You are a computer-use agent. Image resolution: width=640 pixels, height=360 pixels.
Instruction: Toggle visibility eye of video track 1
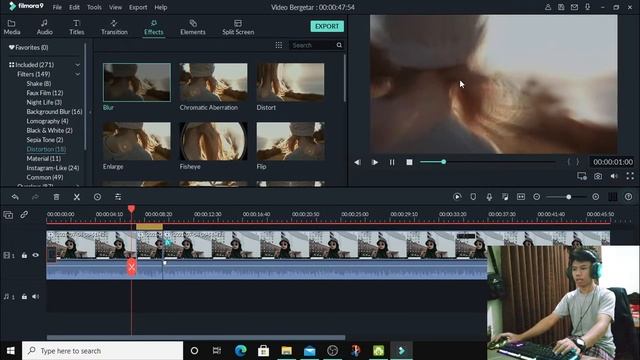(x=36, y=256)
